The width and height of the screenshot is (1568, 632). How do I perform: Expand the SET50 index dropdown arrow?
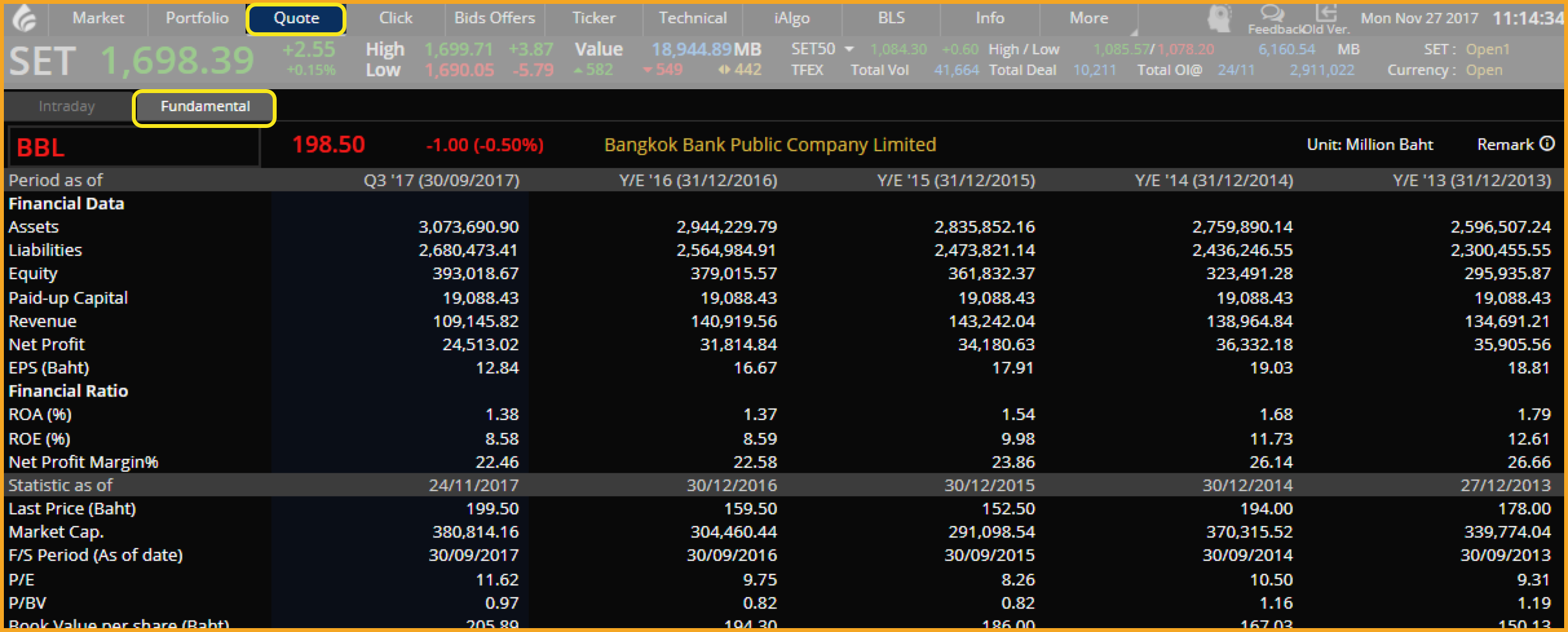[849, 49]
